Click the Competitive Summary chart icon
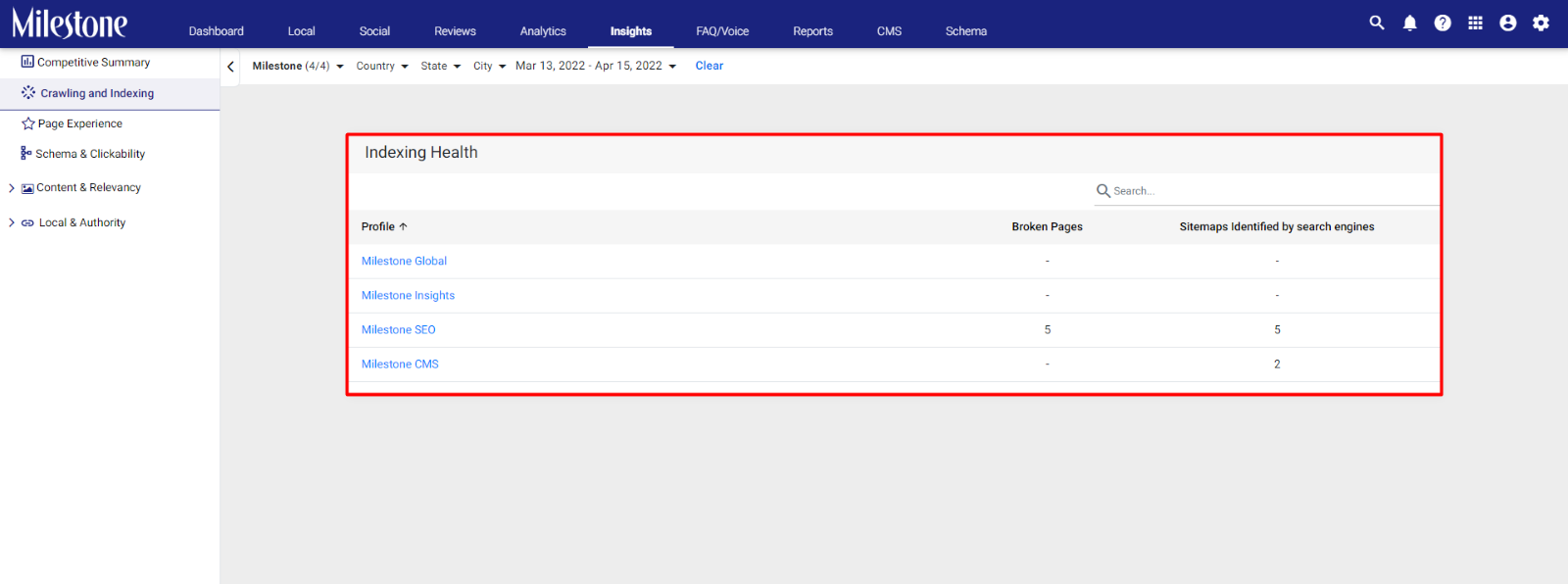This screenshot has width=1568, height=584. click(27, 62)
